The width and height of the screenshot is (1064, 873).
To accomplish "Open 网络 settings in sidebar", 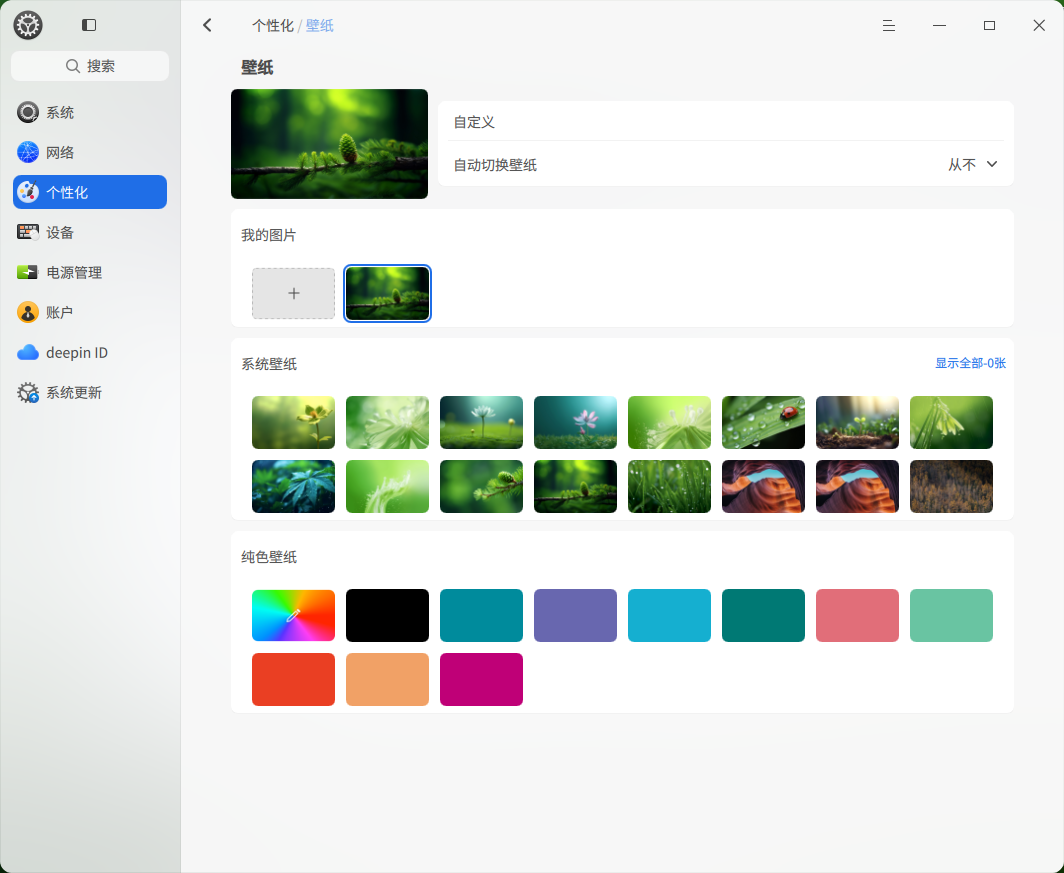I will coord(90,152).
